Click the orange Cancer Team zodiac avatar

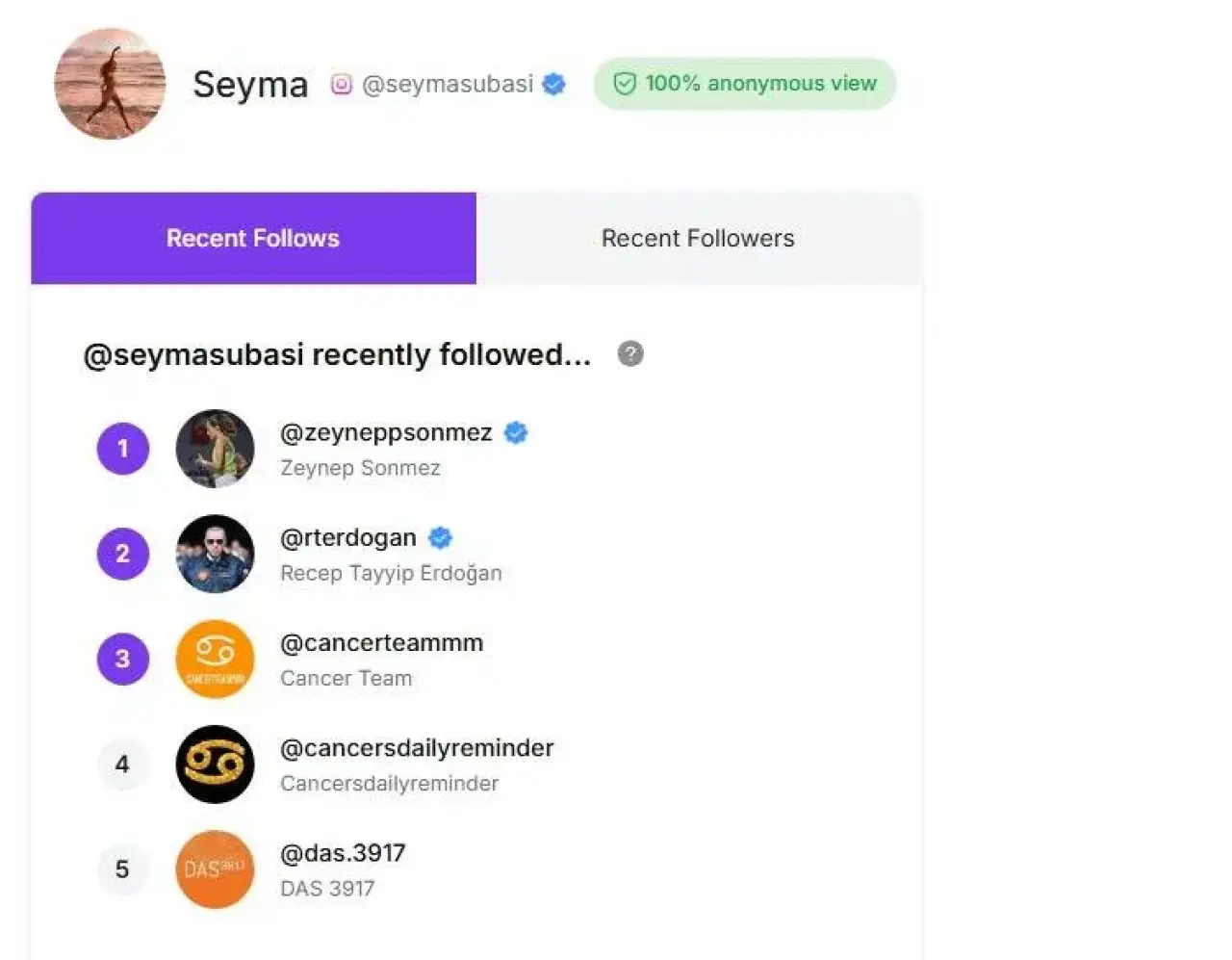pyautogui.click(x=215, y=659)
